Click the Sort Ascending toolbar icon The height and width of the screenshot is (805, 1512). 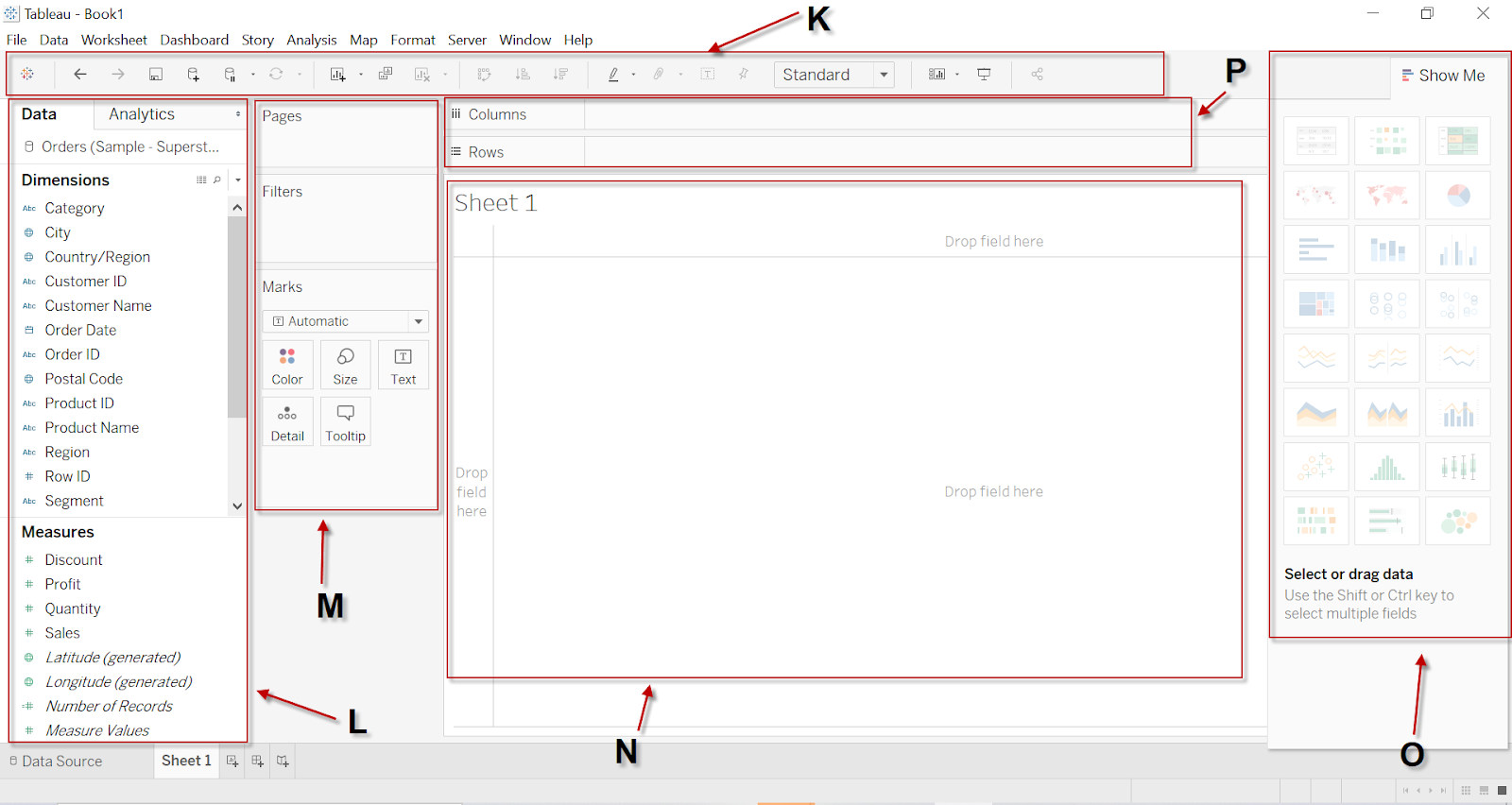click(523, 74)
